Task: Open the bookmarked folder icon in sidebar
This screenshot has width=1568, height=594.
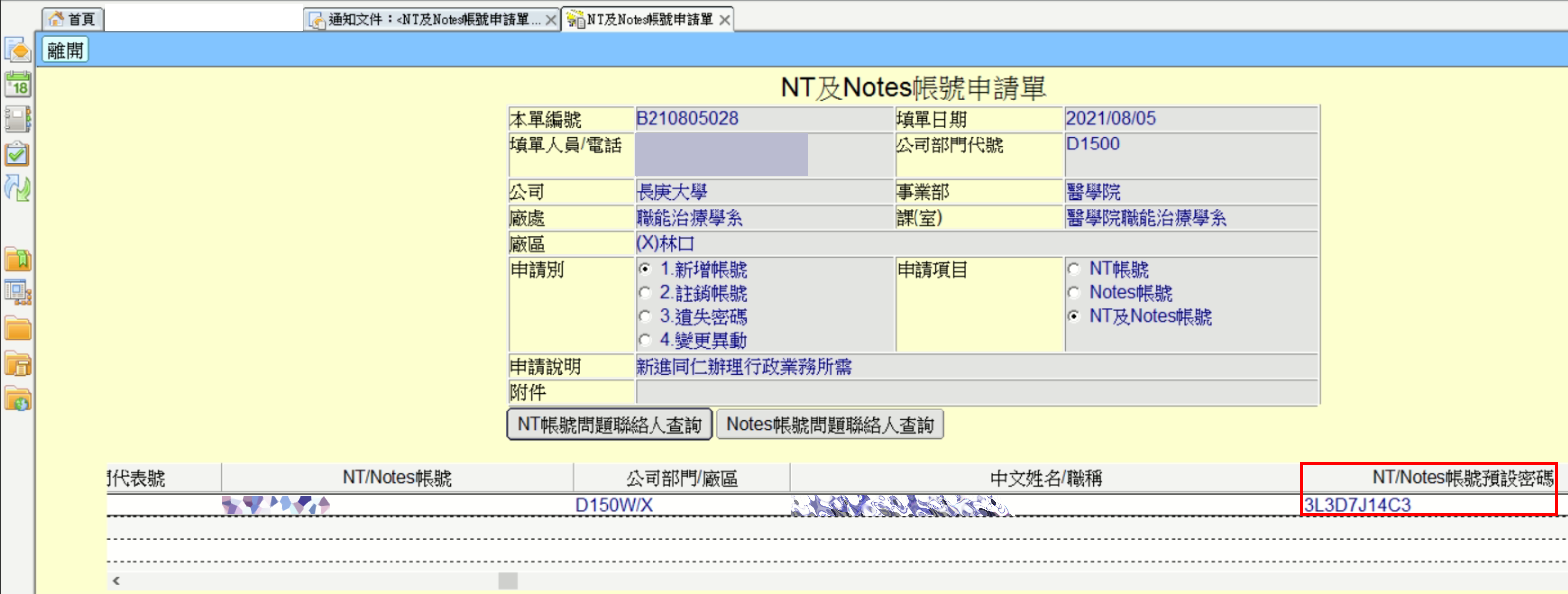Action: coord(17,259)
